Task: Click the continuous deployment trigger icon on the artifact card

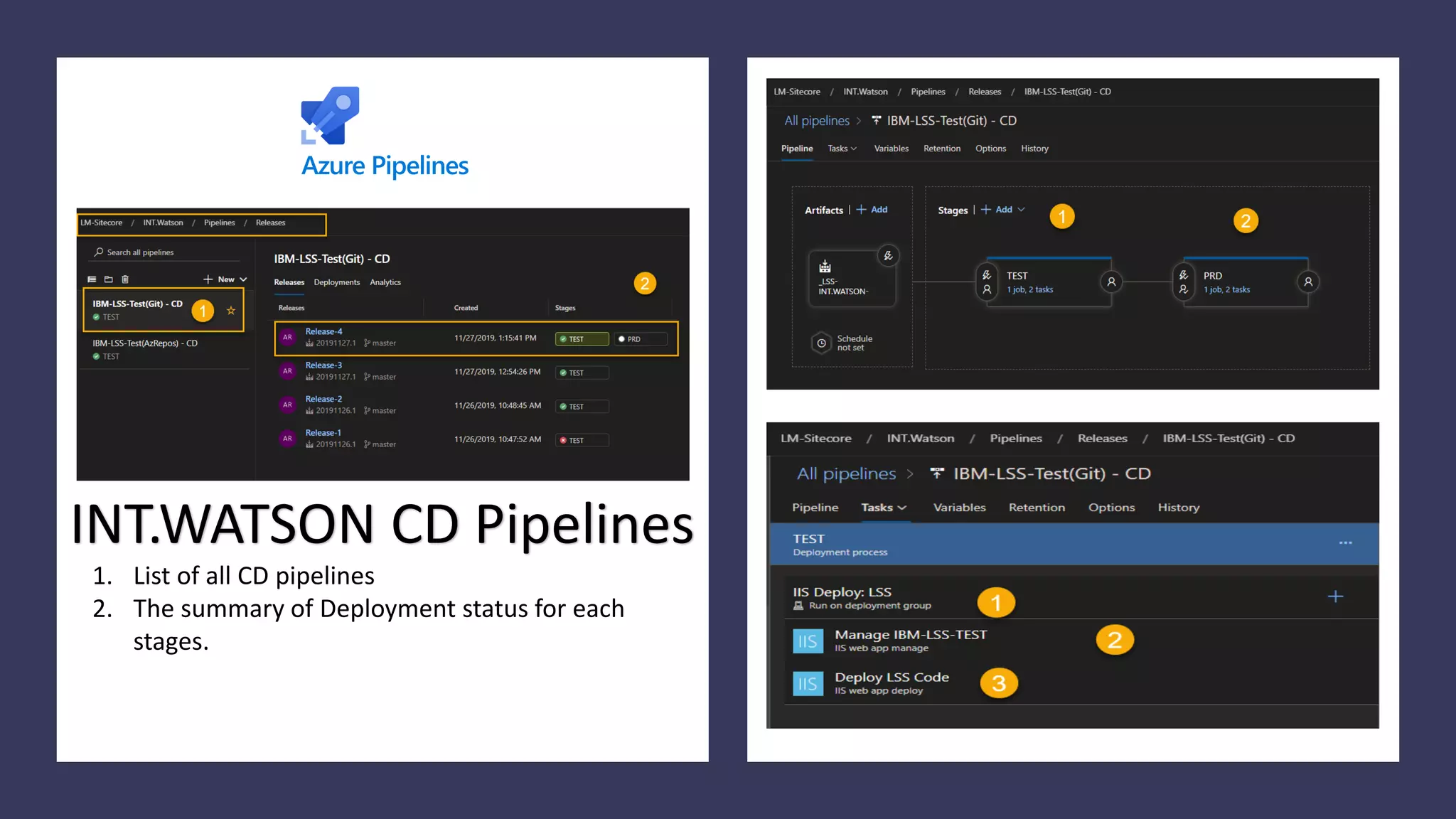Action: coord(888,256)
